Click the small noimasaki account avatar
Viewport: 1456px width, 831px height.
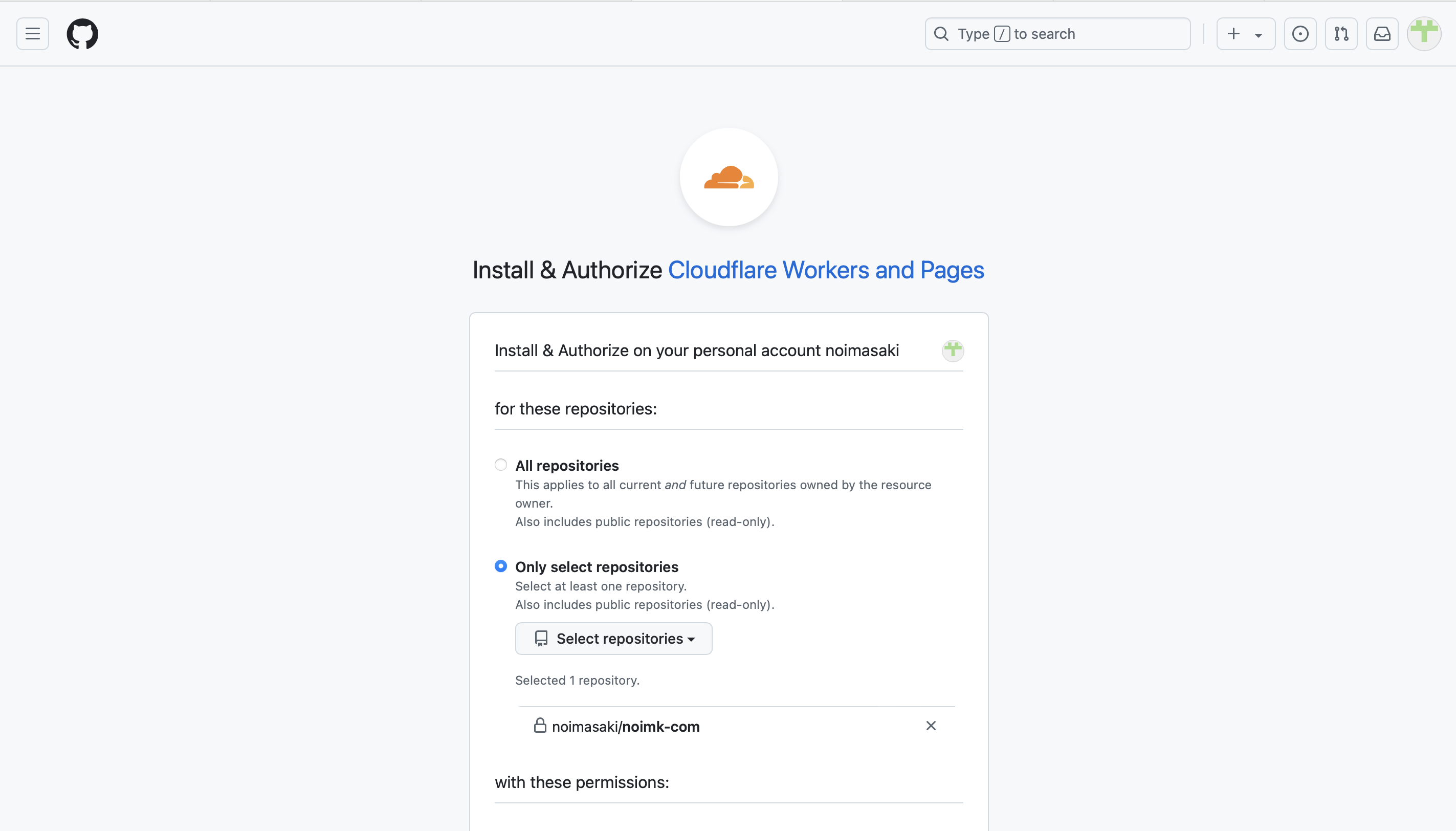[x=953, y=350]
